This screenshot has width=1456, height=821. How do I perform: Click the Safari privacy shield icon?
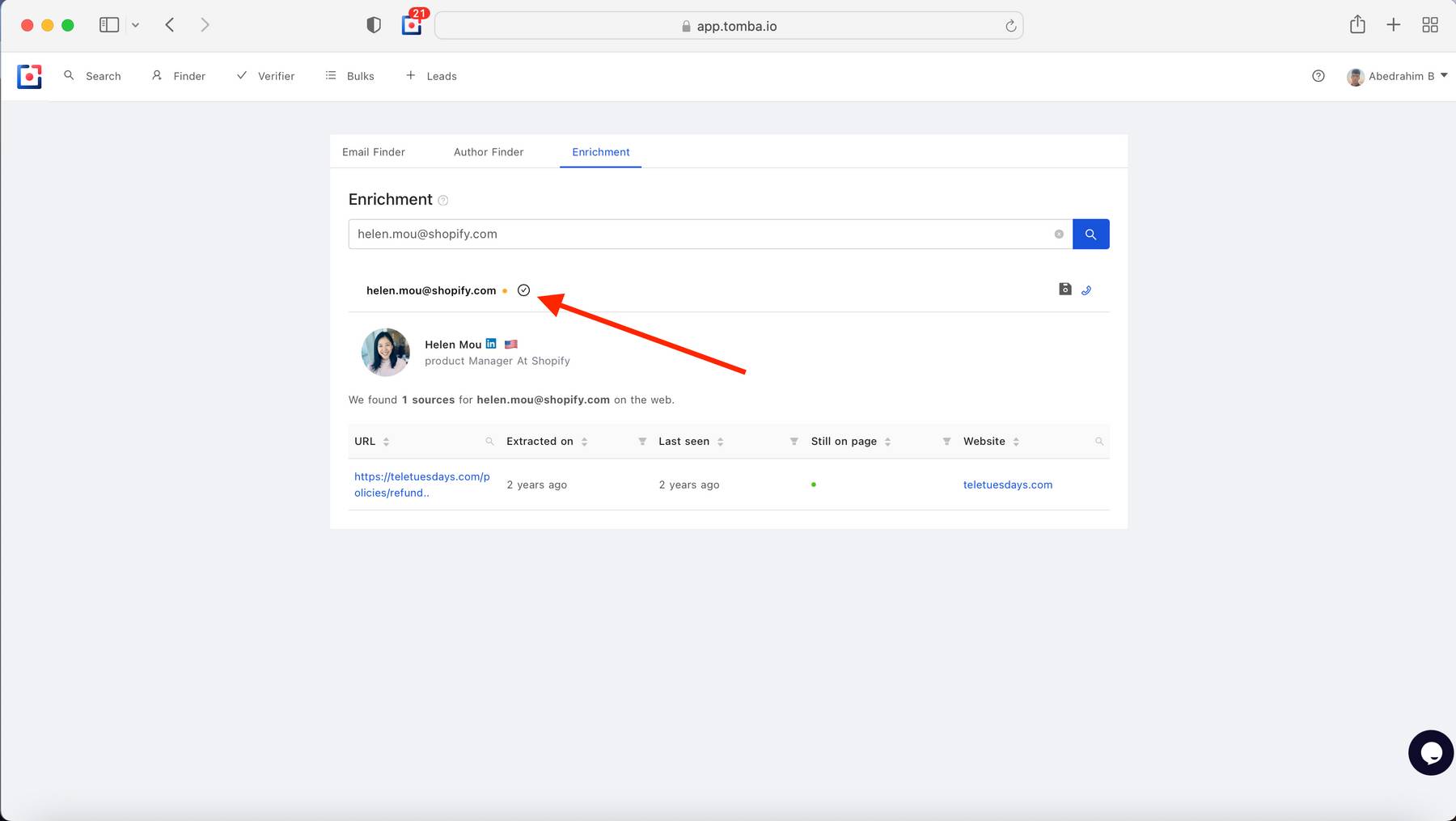374,25
